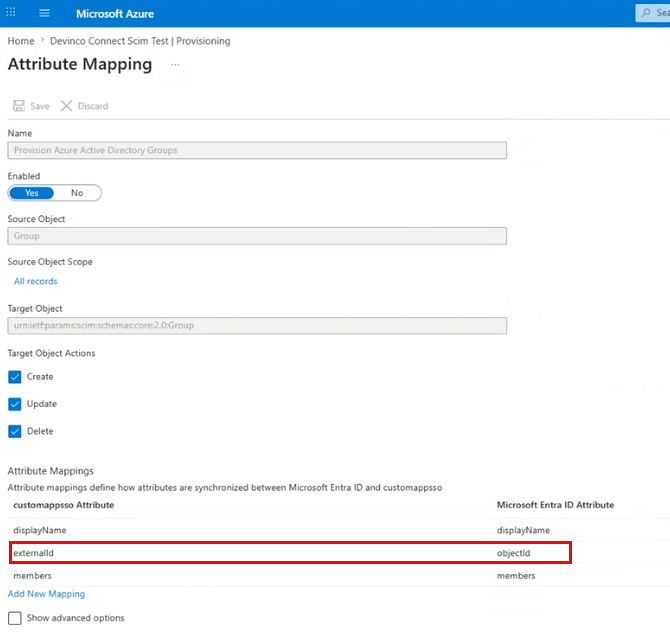
Task: Click the Source Object Group field
Action: [x=257, y=236]
